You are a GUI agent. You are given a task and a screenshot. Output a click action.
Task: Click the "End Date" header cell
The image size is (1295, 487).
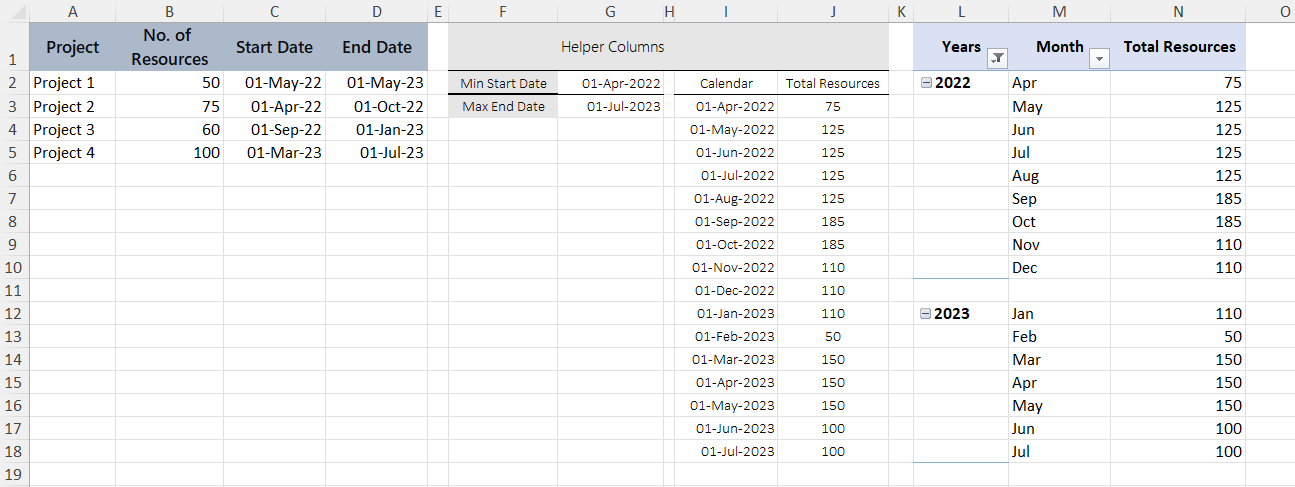click(376, 47)
